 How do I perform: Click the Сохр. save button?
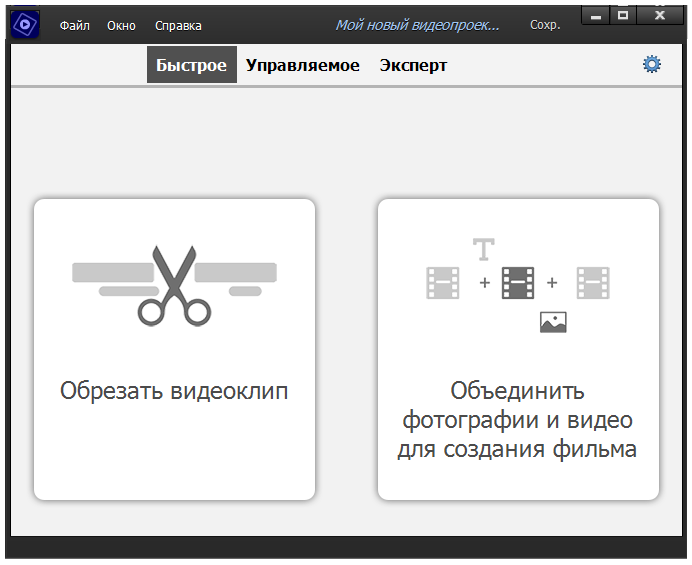[545, 25]
